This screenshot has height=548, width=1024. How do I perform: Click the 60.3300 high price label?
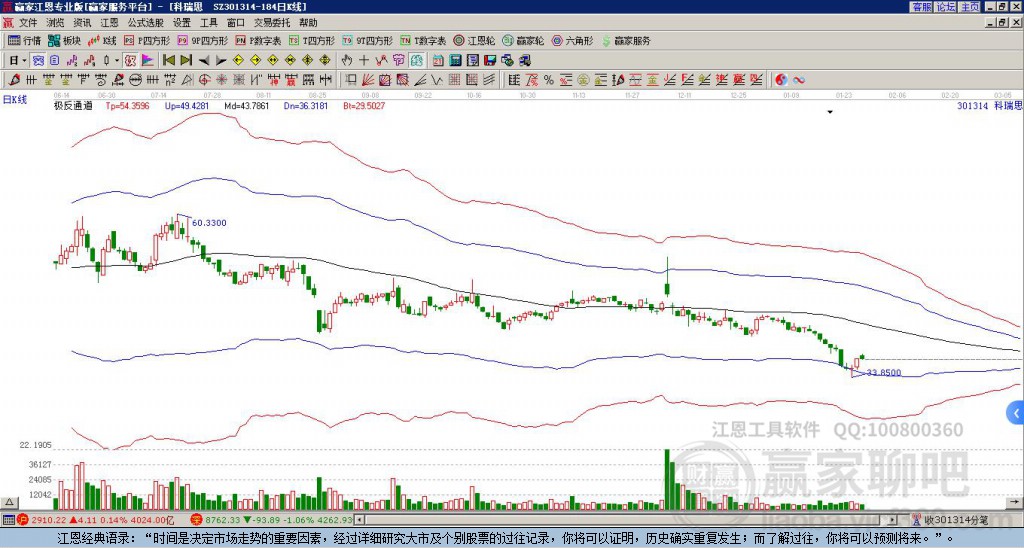click(209, 223)
